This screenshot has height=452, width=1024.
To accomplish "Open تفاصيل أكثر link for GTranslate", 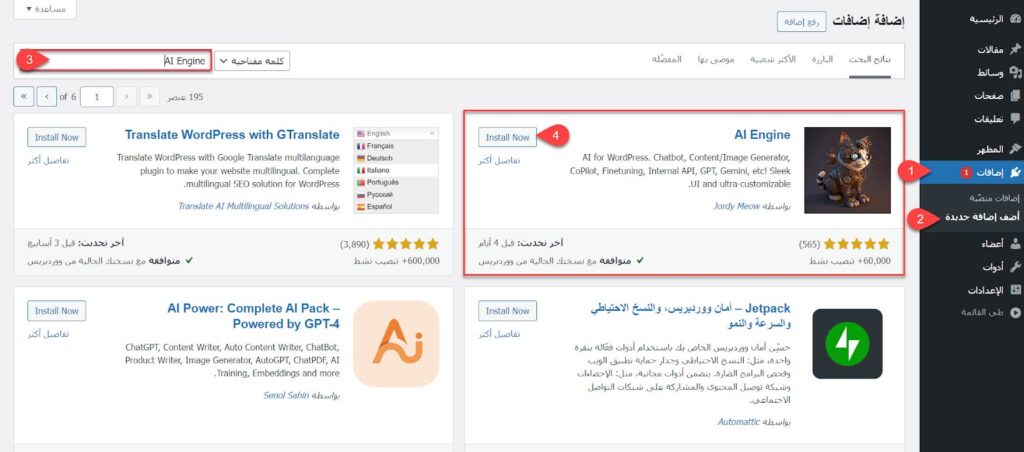I will click(x=48, y=160).
